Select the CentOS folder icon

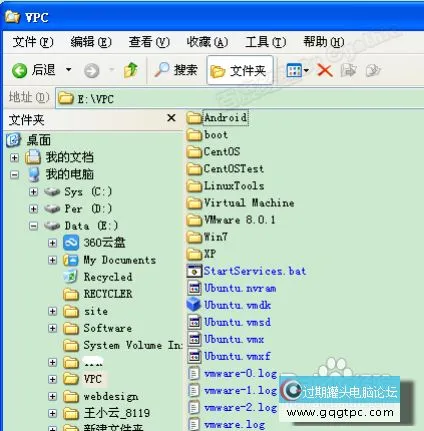pyautogui.click(x=194, y=152)
